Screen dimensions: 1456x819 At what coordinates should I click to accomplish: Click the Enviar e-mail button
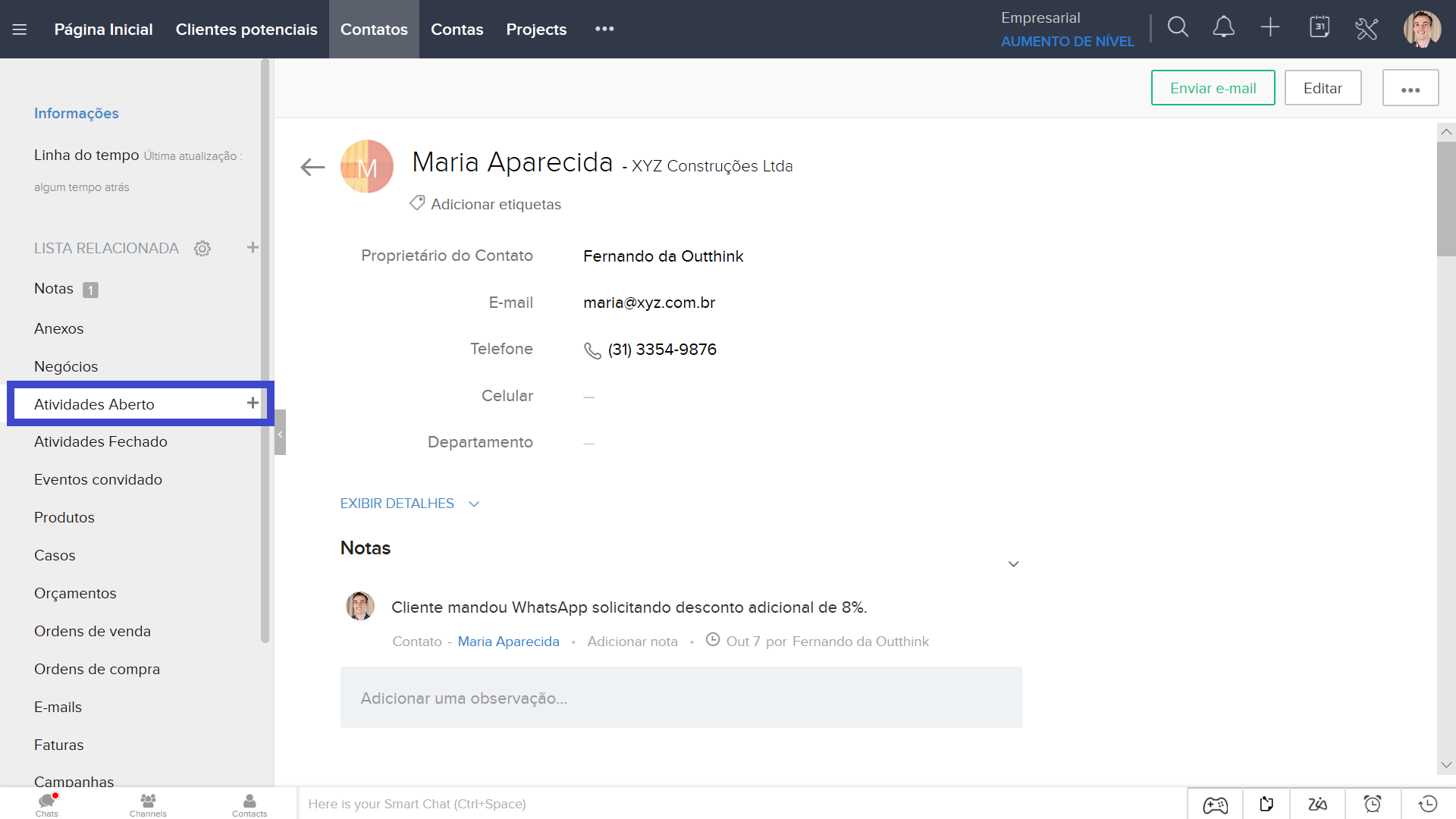1213,89
